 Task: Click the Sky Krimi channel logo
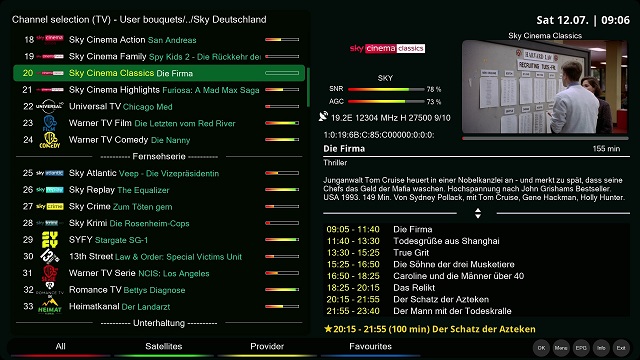(49, 223)
